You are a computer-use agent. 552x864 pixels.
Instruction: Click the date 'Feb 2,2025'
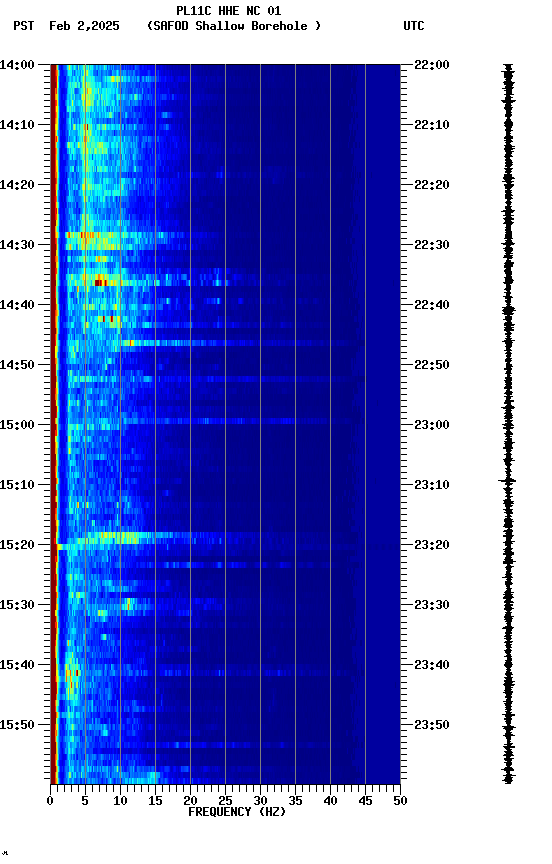point(84,26)
